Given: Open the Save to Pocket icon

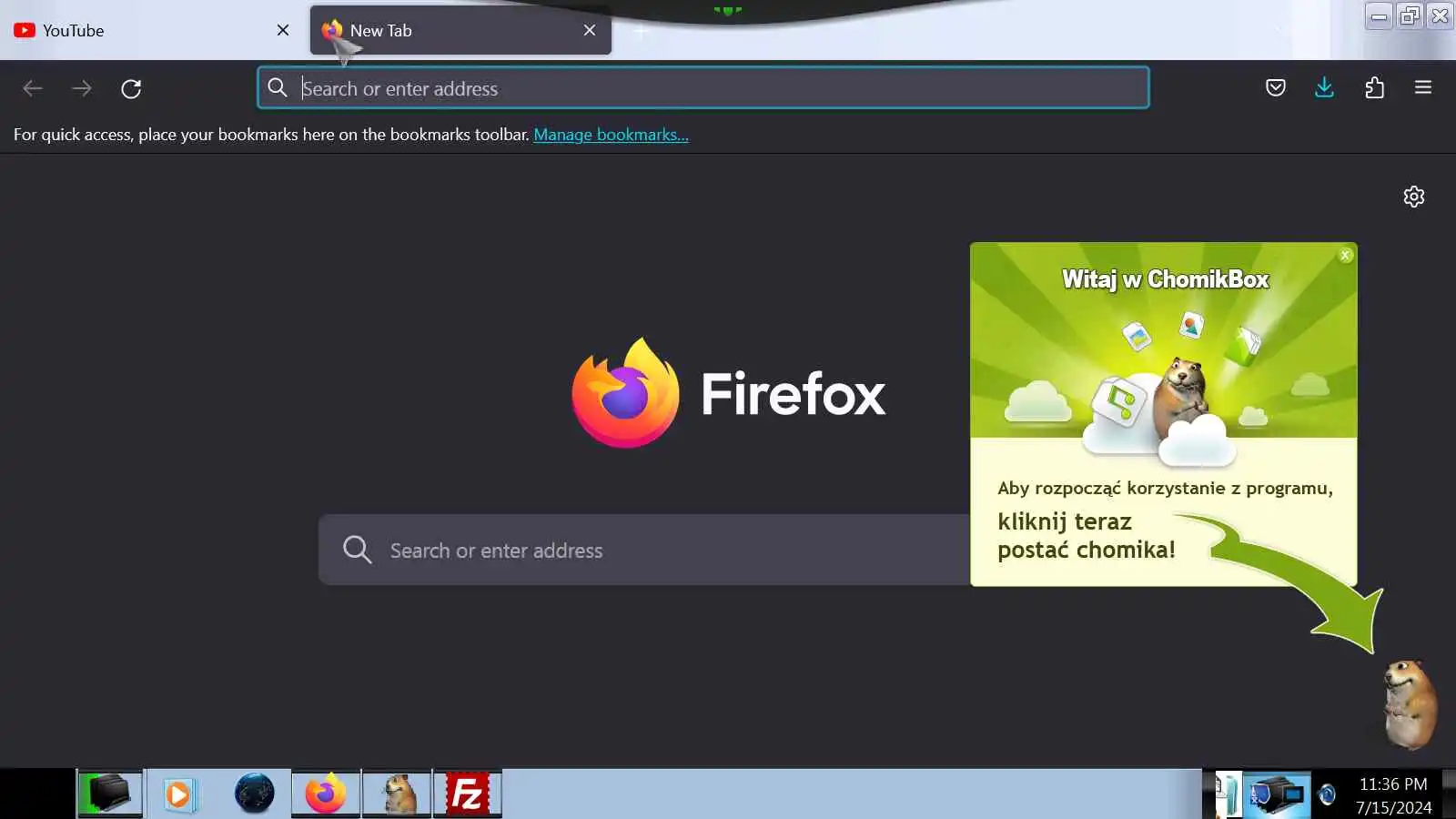Looking at the screenshot, I should click(x=1276, y=87).
